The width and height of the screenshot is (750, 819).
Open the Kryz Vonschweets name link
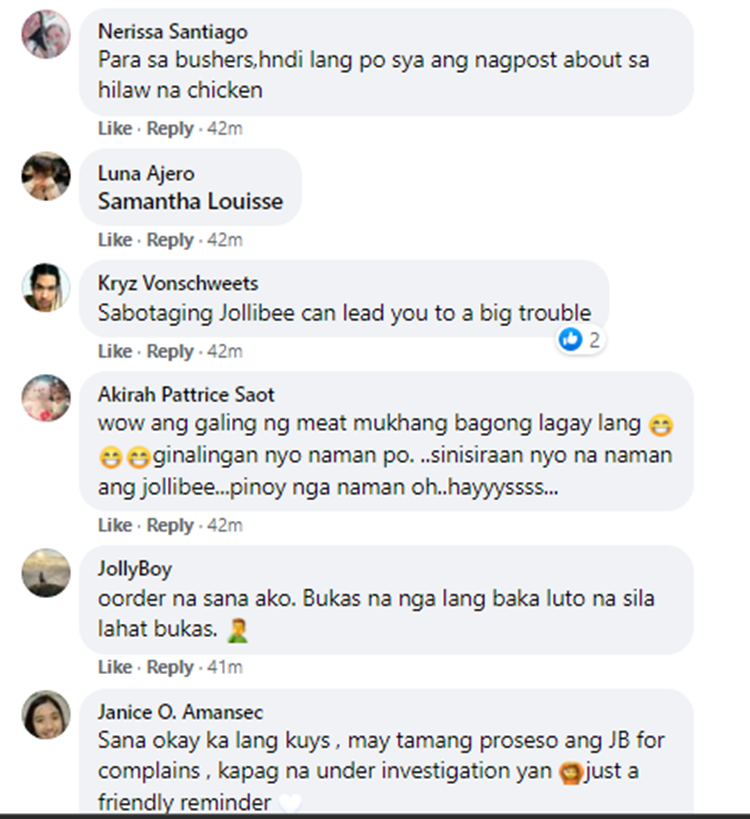(x=178, y=283)
